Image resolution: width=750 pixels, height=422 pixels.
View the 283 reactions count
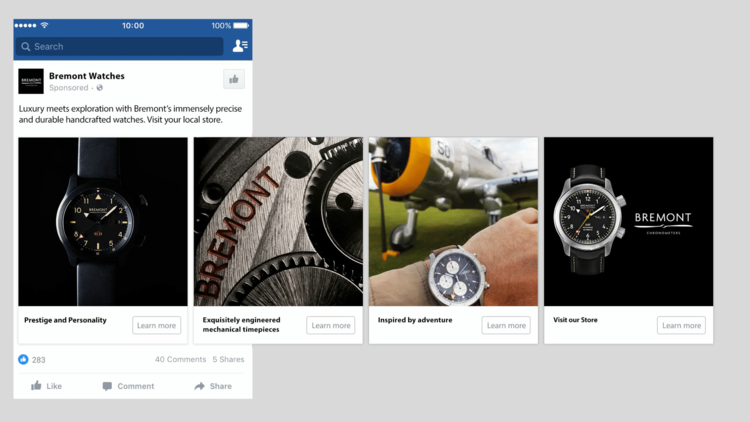pos(39,360)
